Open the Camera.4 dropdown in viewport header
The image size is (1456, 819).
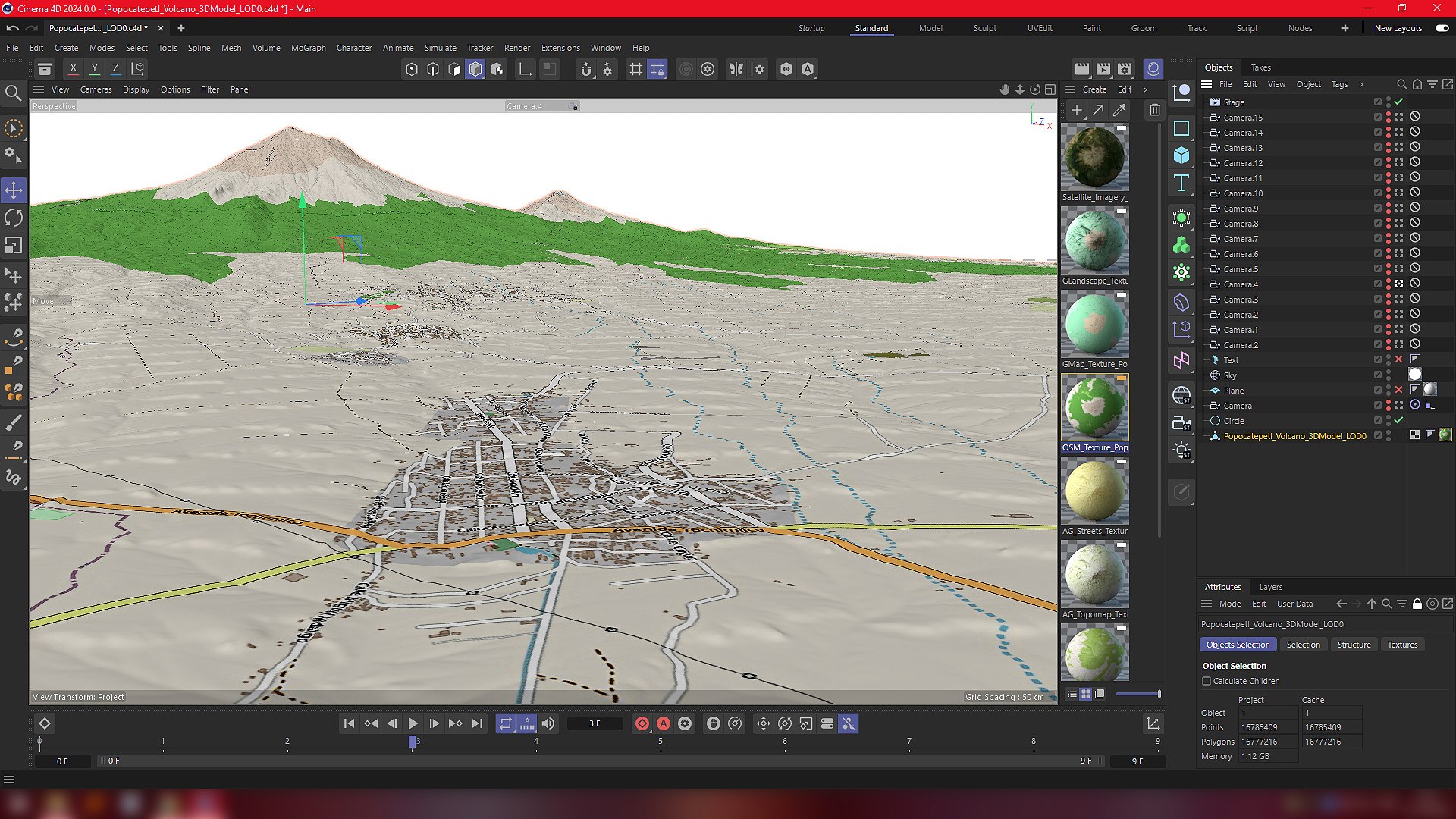(542, 106)
